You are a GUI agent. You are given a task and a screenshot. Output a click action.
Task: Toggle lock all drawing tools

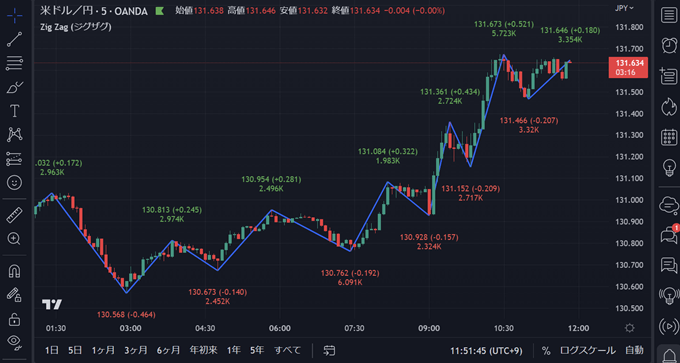(14, 319)
